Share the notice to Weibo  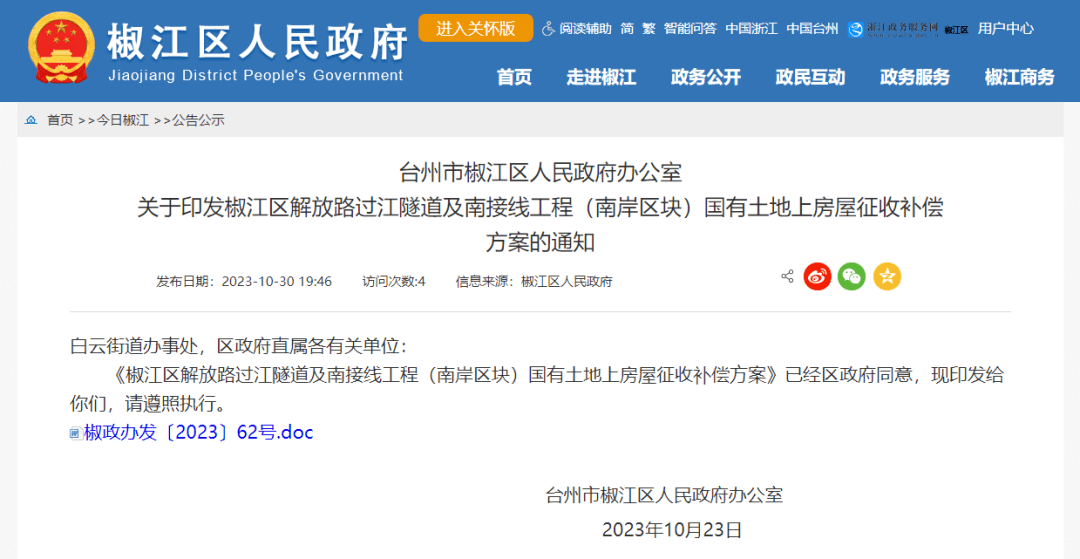(818, 277)
